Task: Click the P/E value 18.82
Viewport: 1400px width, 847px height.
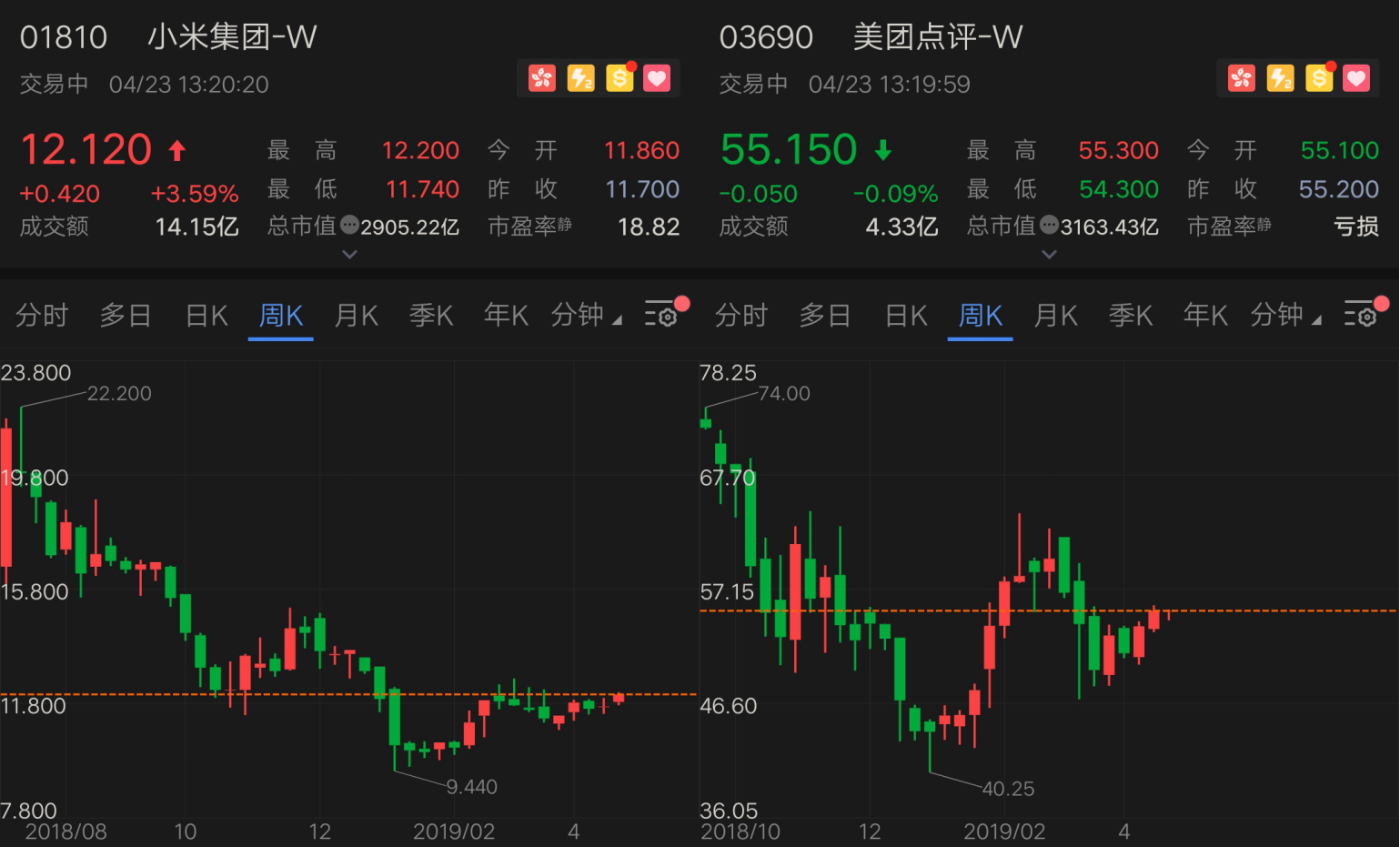Action: pyautogui.click(x=649, y=227)
